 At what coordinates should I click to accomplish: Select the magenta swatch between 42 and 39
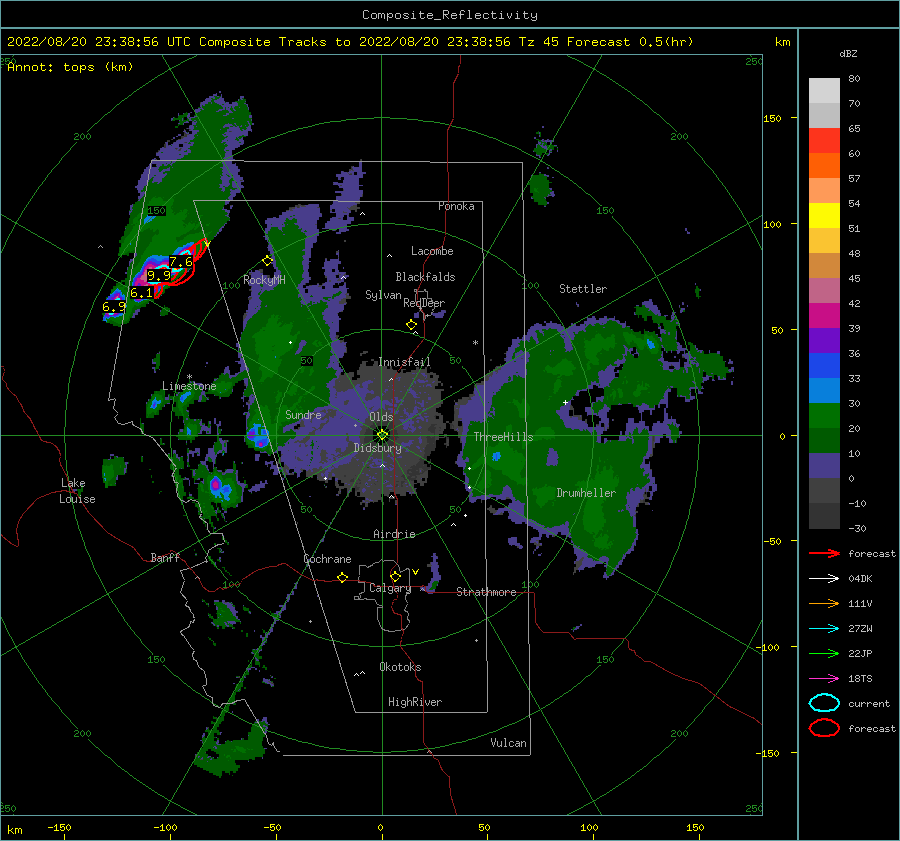click(824, 316)
